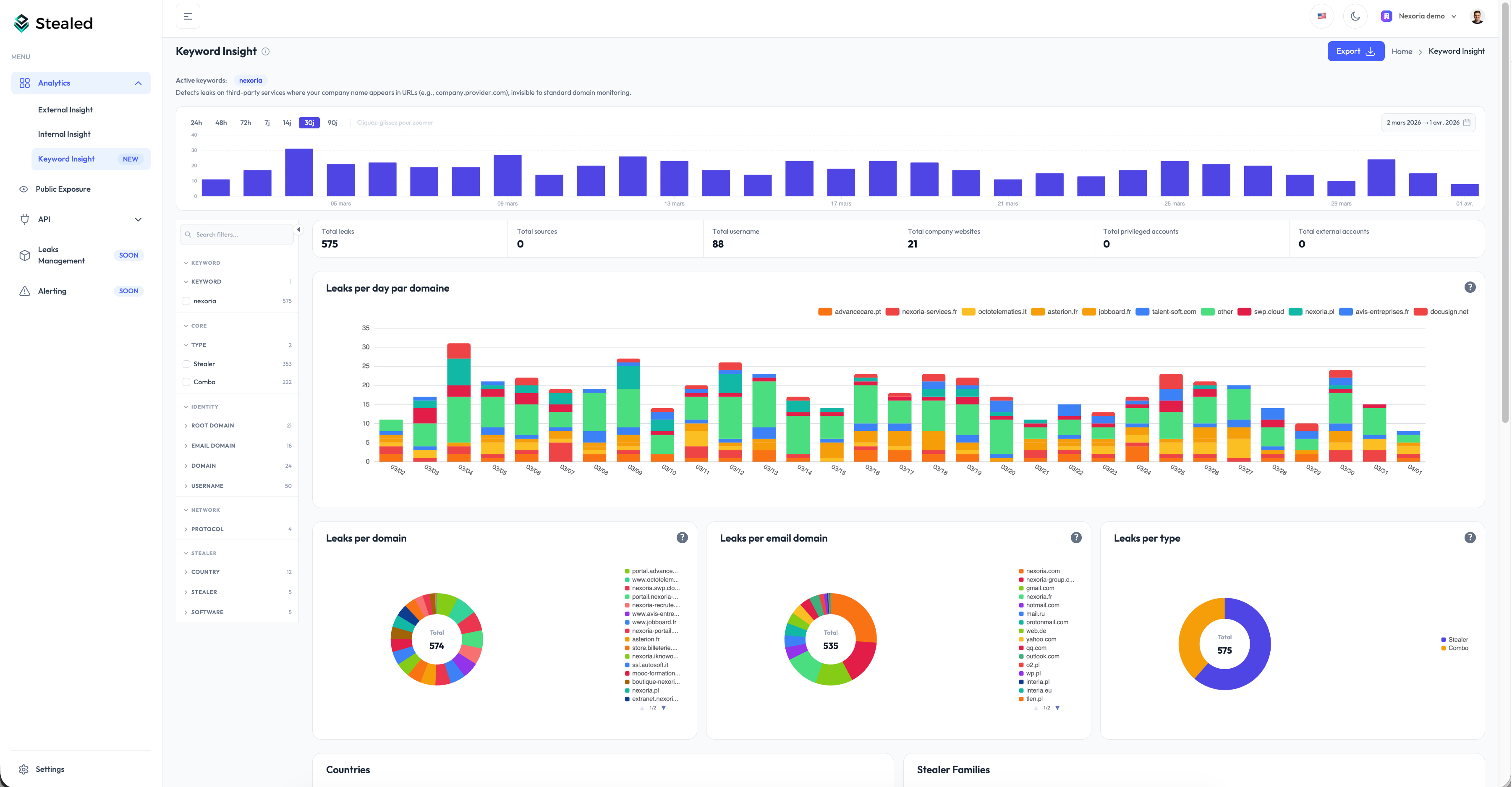Toggle dark mode moon icon

(1355, 16)
